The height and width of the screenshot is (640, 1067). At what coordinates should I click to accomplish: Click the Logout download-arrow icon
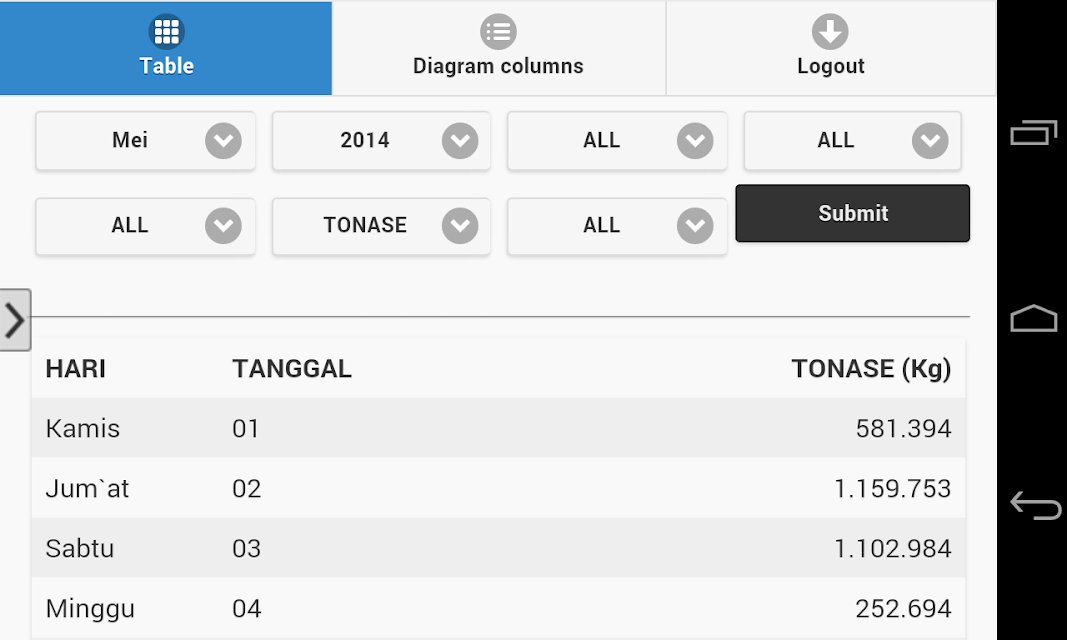point(830,31)
